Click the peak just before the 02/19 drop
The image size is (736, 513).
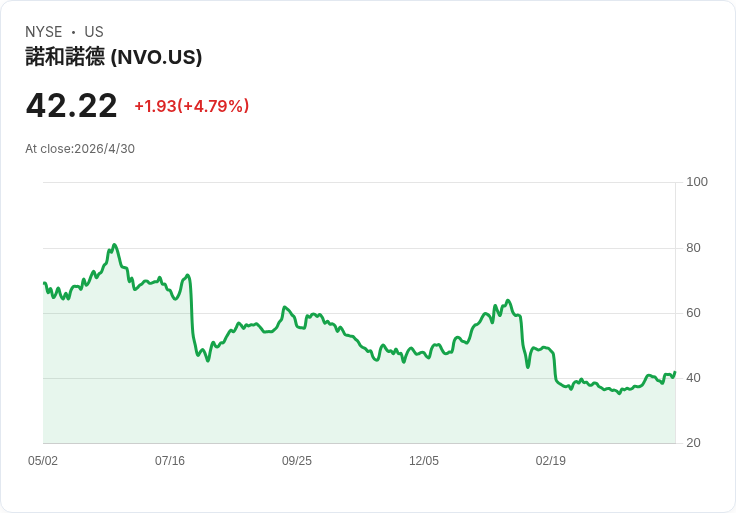[x=508, y=300]
